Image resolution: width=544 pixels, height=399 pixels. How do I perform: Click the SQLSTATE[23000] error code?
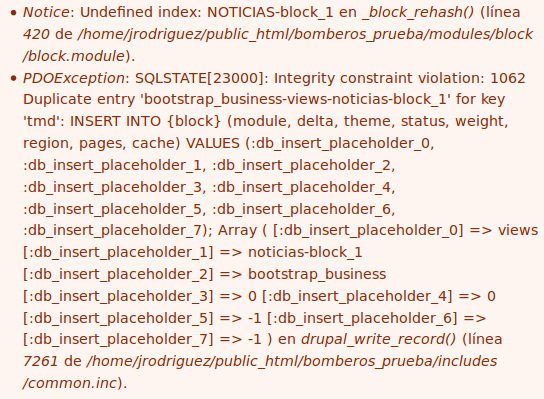(199, 78)
